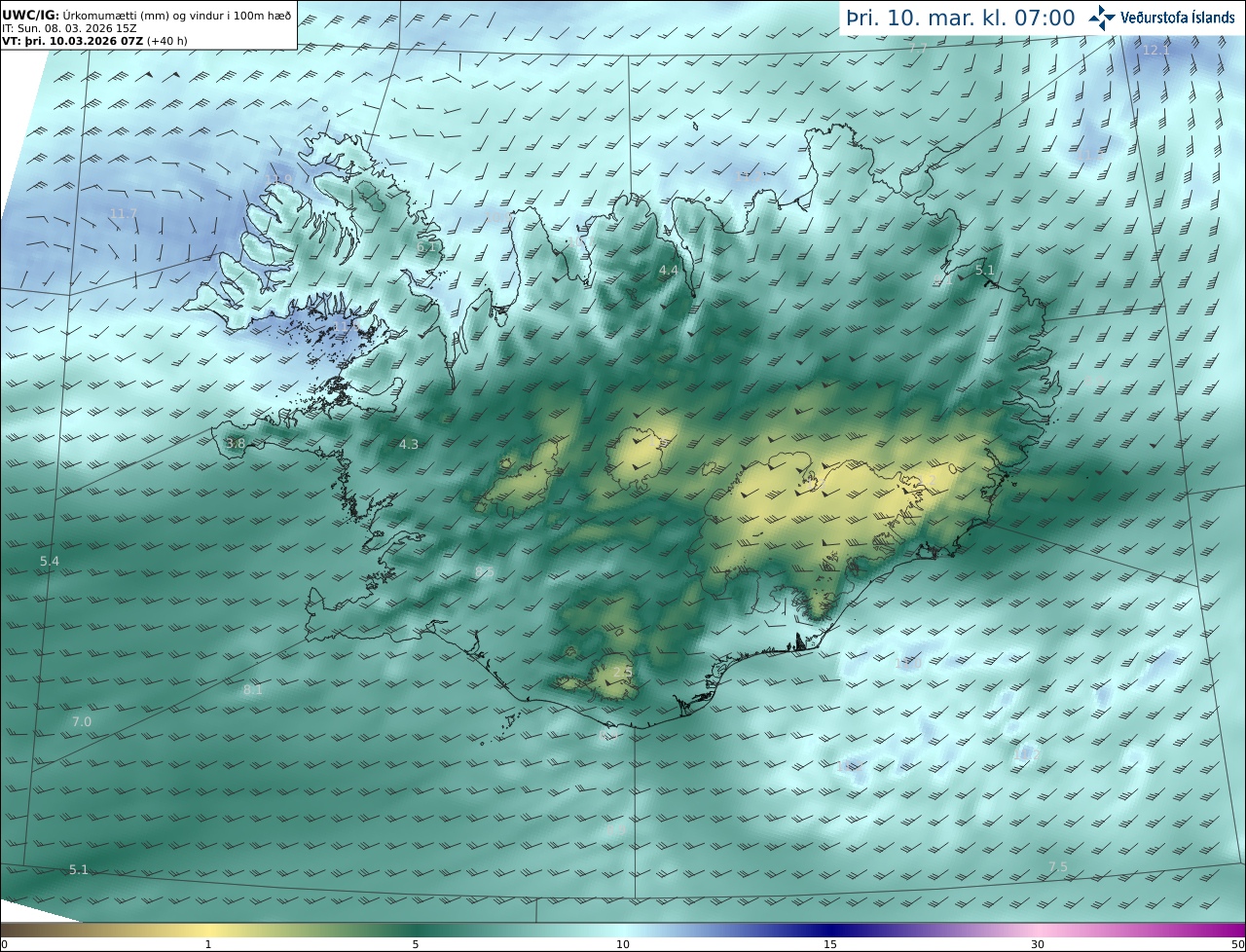Click the colorbar tick label "1"
The image size is (1246, 952).
[208, 944]
